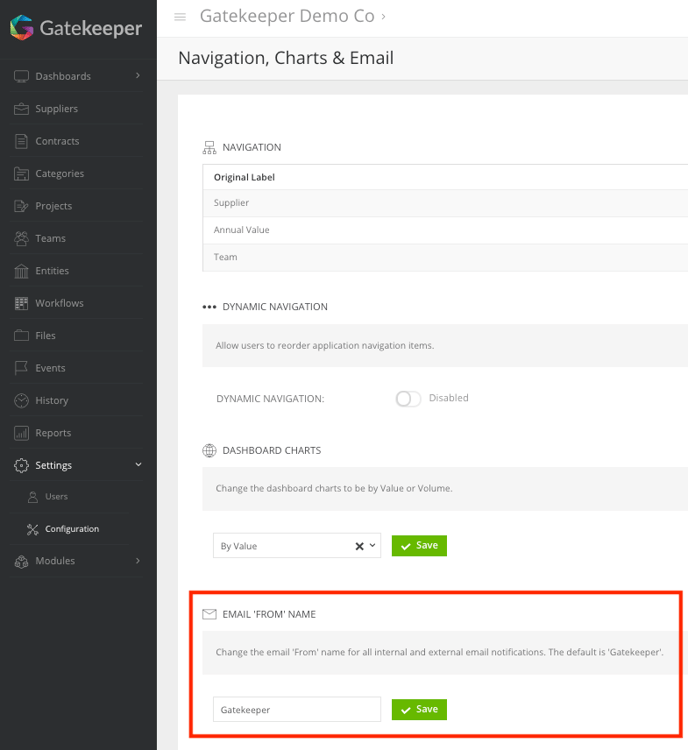This screenshot has width=688, height=750.
Task: Click the Navigation, Charts & Email heading
Action: (x=286, y=58)
